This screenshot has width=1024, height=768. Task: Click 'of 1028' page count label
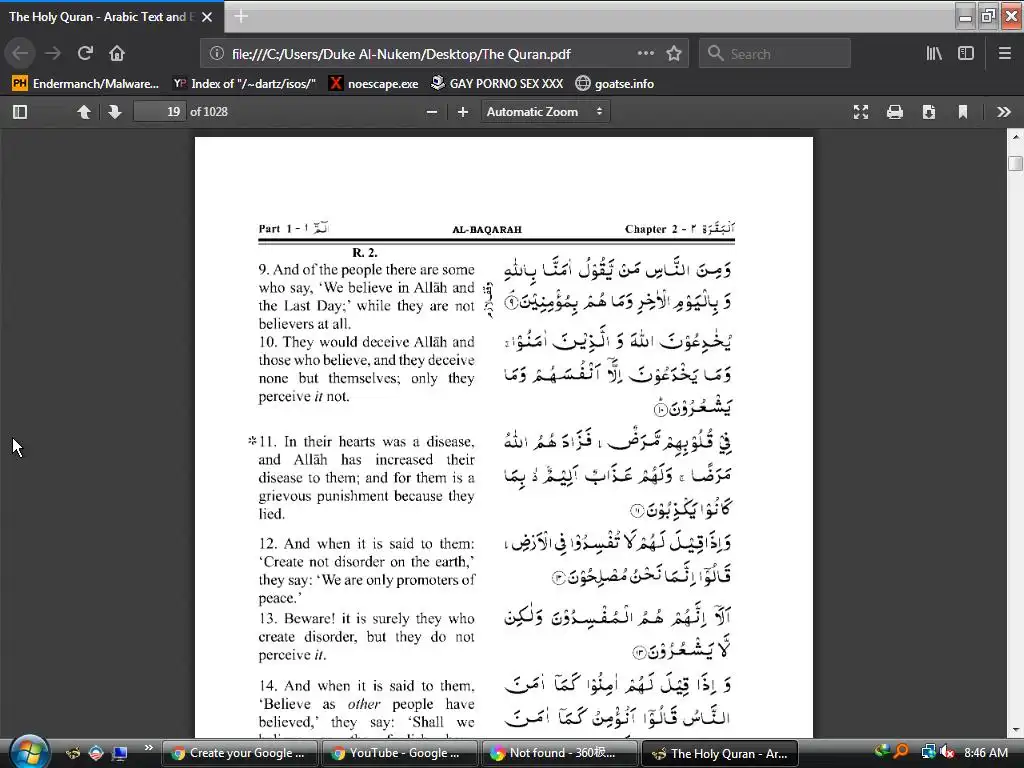[x=209, y=112]
